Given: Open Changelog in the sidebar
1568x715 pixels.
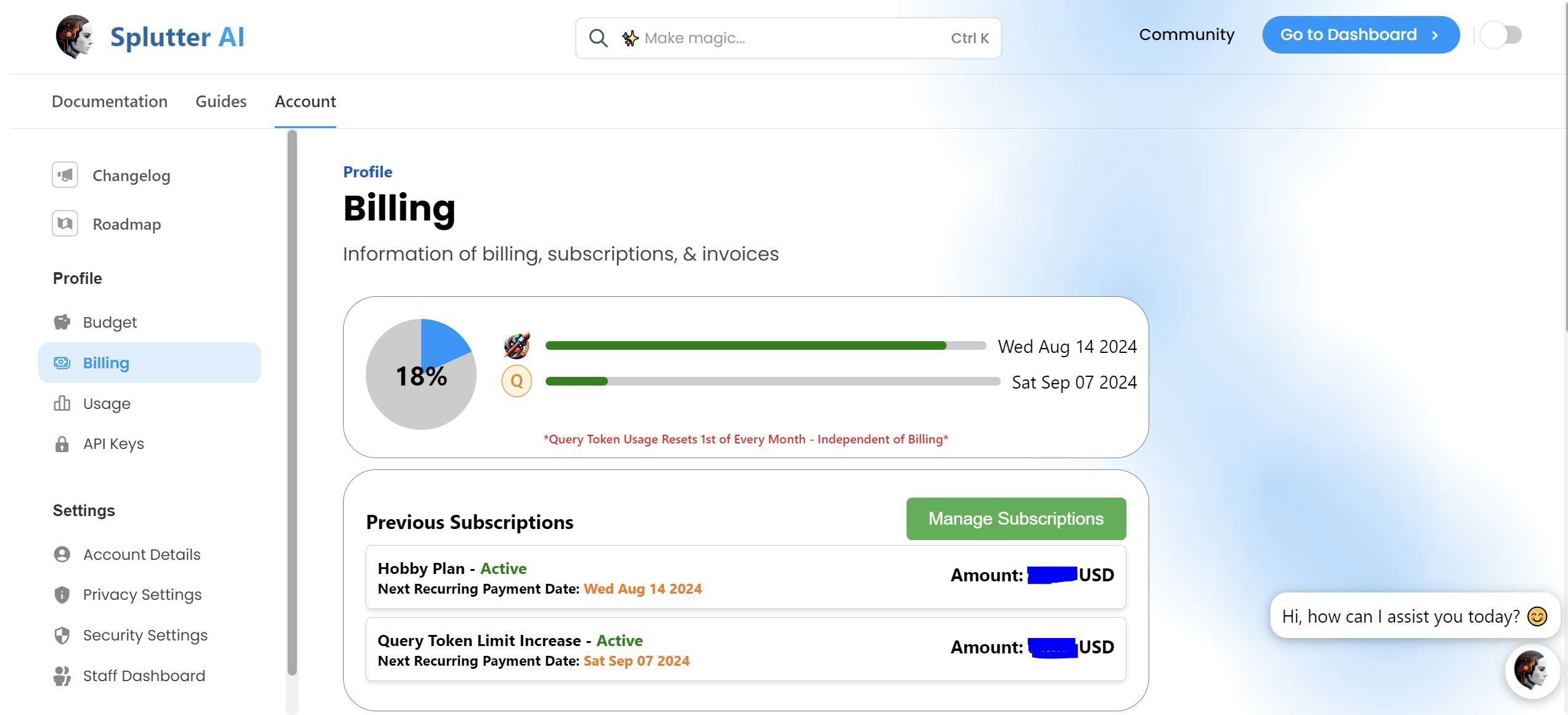Looking at the screenshot, I should click(131, 176).
